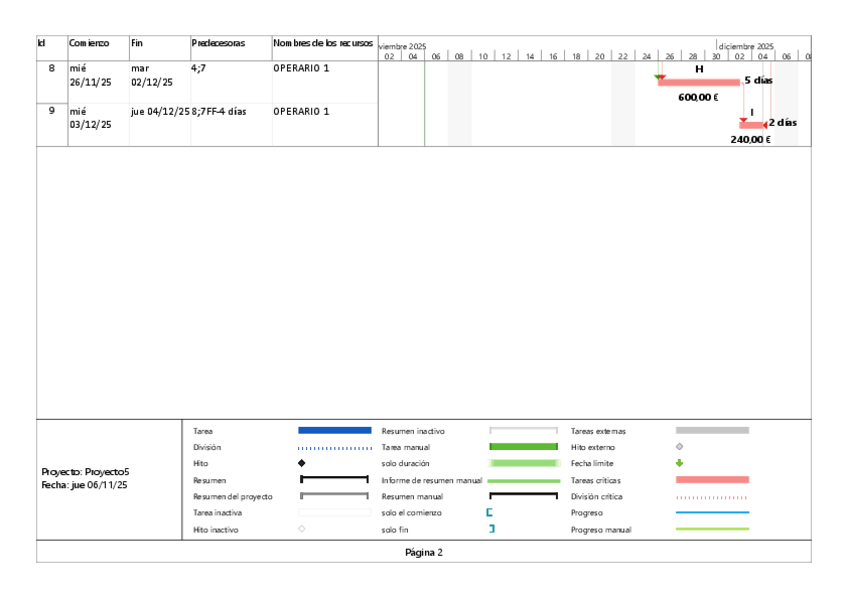This screenshot has width=848, height=599.
Task: Click the 'Nombres de los recursos' column header
Action: coord(323,43)
